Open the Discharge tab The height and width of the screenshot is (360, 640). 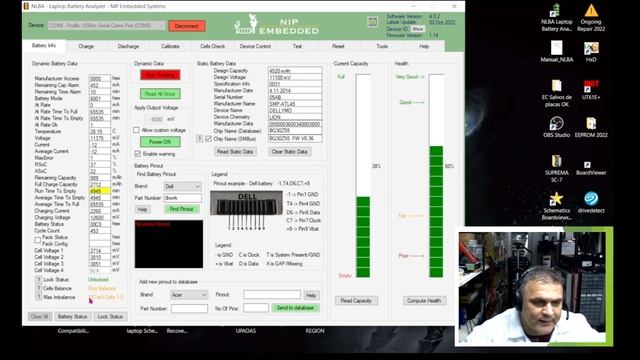128,46
